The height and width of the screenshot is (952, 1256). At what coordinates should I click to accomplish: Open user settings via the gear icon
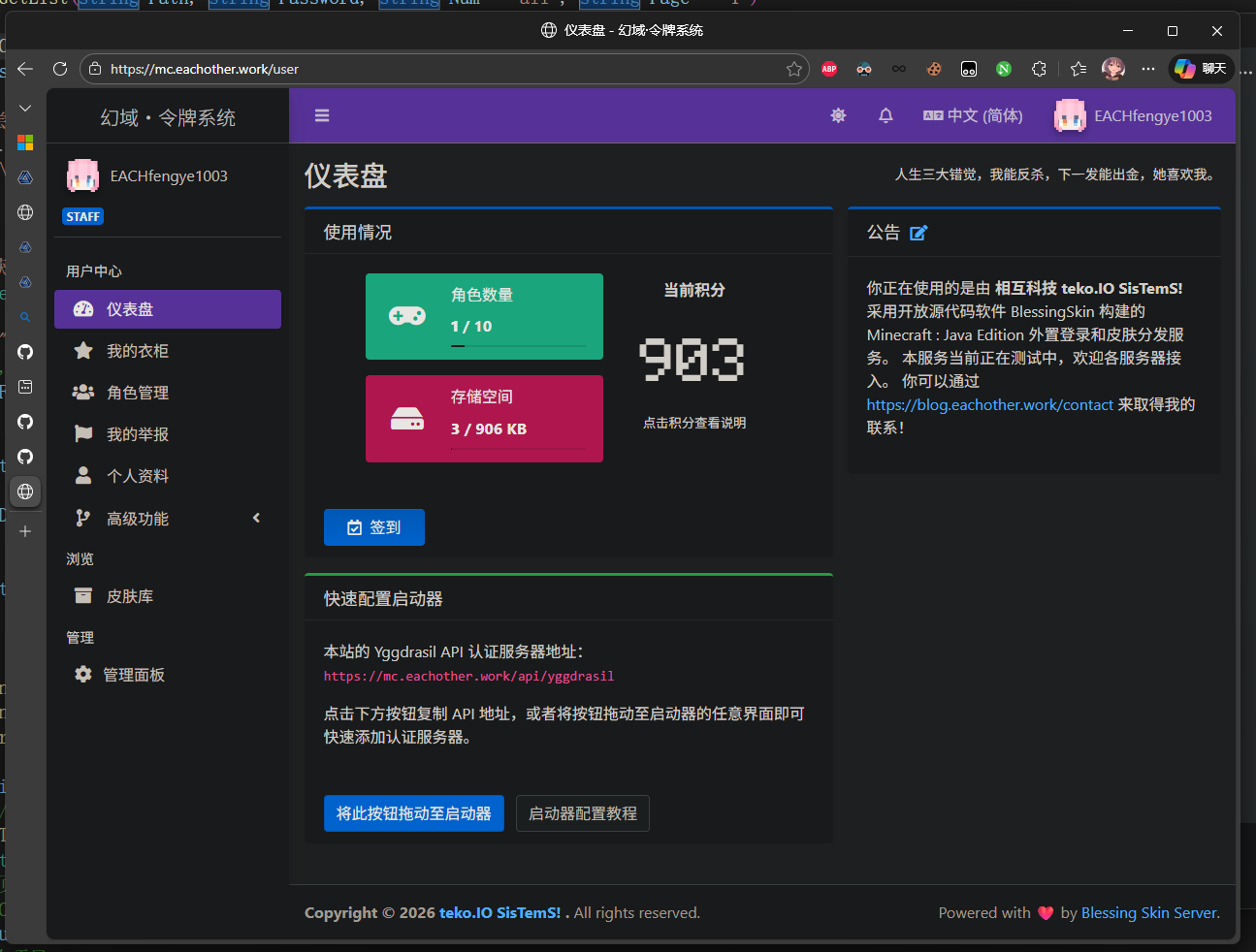838,115
